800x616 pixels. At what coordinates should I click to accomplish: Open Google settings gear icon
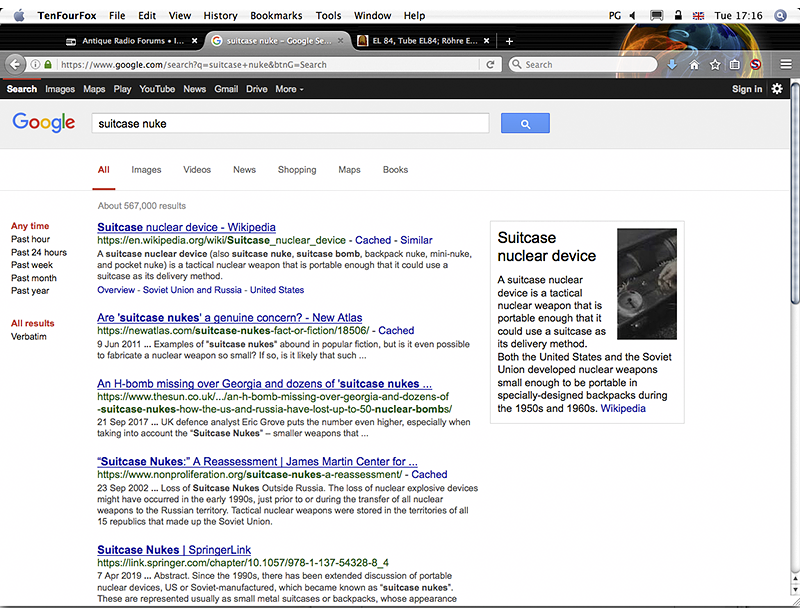pyautogui.click(x=777, y=89)
